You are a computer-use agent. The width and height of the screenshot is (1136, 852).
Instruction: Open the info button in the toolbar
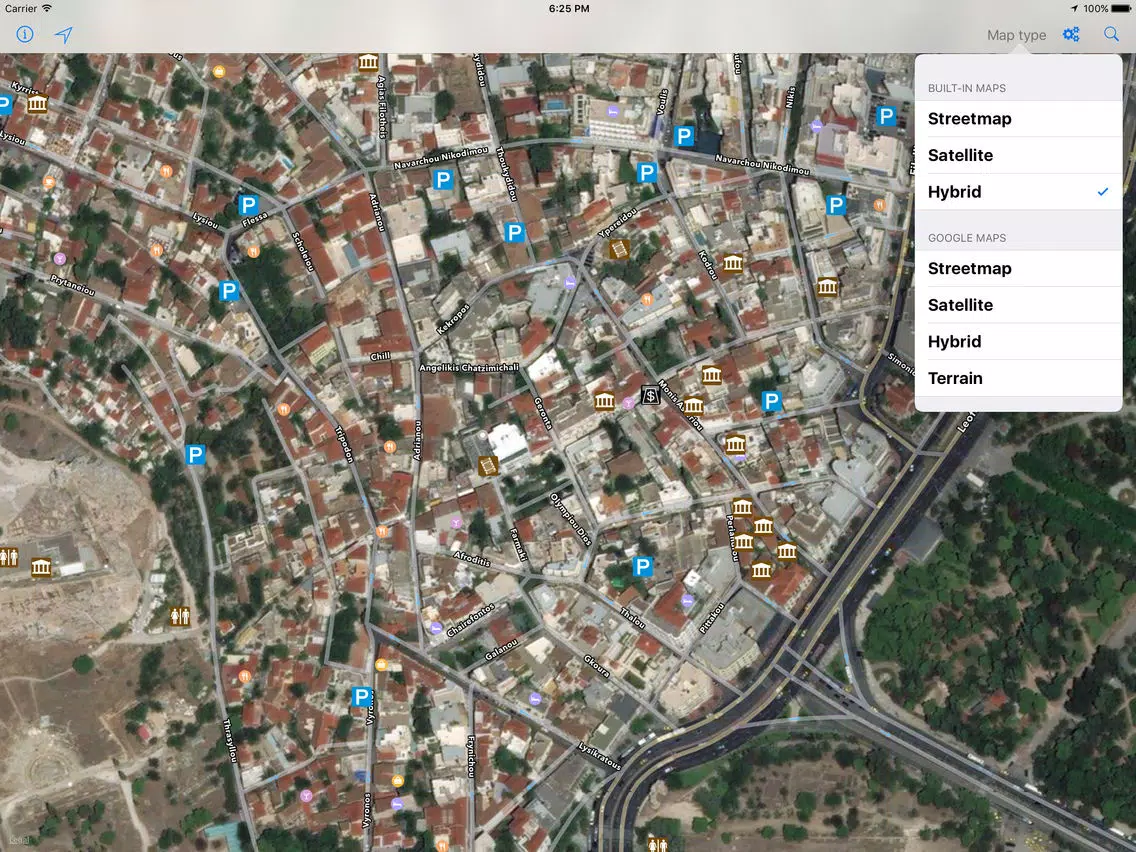(x=25, y=34)
